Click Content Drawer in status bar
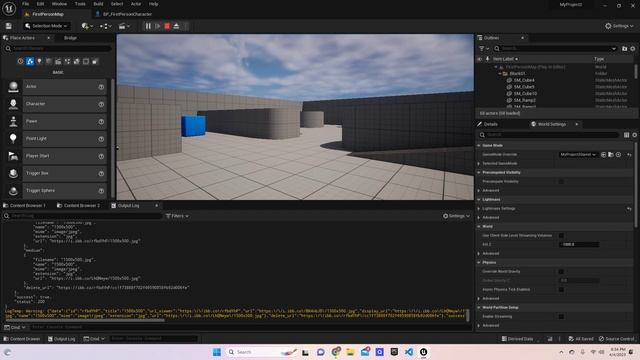Image resolution: width=640 pixels, height=360 pixels. [x=22, y=339]
